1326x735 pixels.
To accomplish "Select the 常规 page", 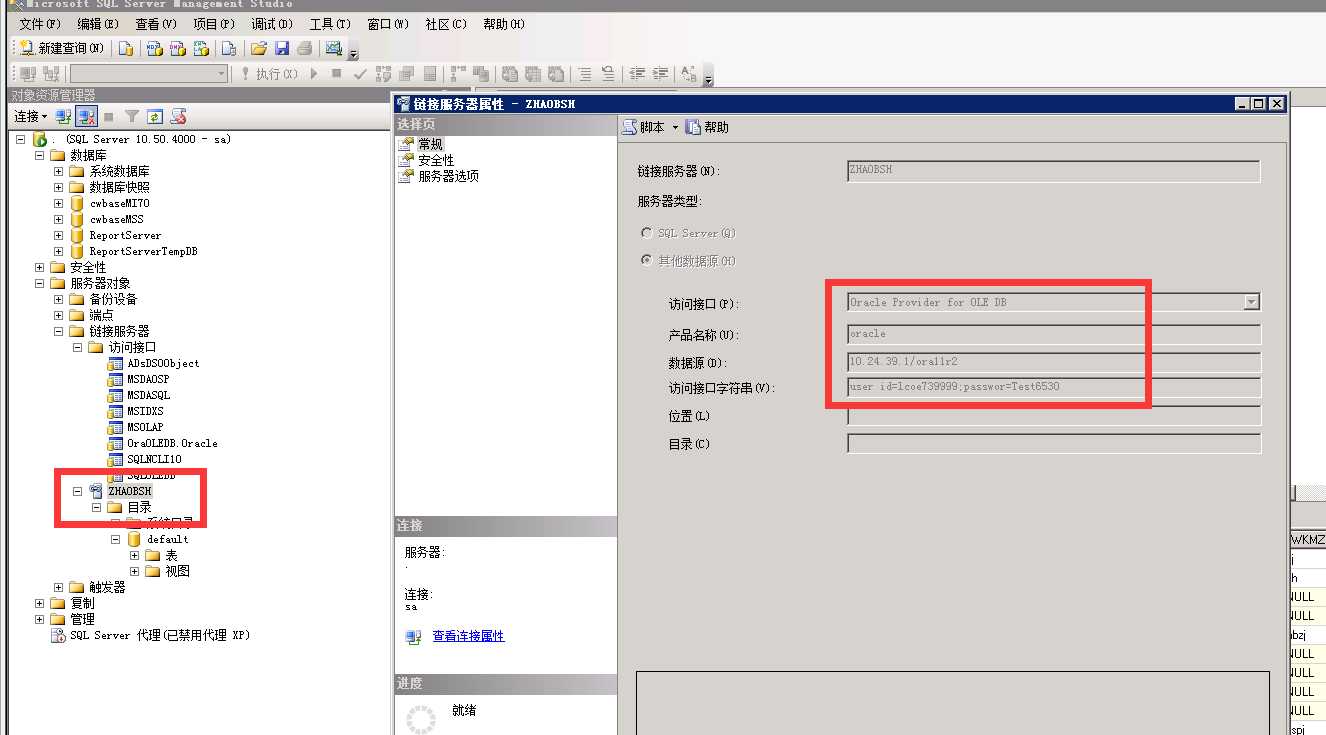I will pos(430,144).
